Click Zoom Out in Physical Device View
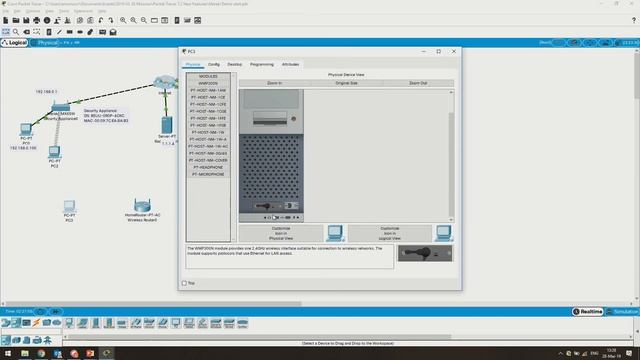640x360 pixels. (x=418, y=83)
